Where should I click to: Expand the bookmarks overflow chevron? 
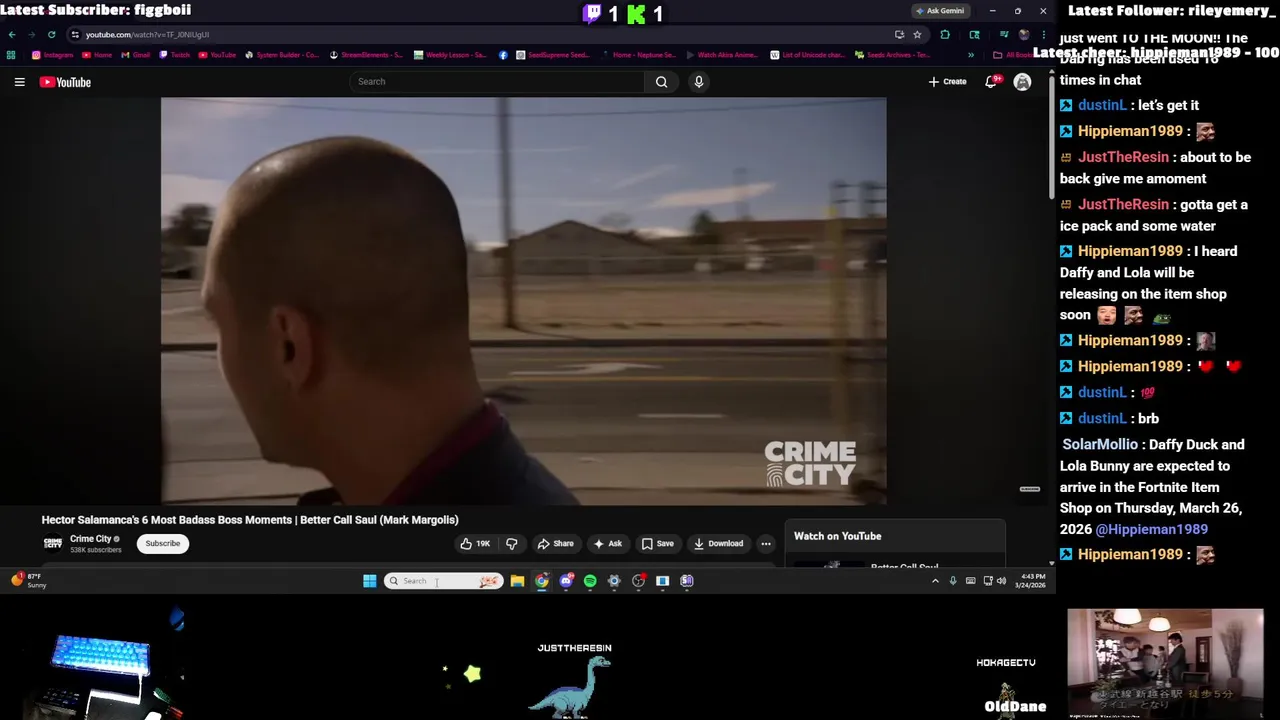coord(970,55)
